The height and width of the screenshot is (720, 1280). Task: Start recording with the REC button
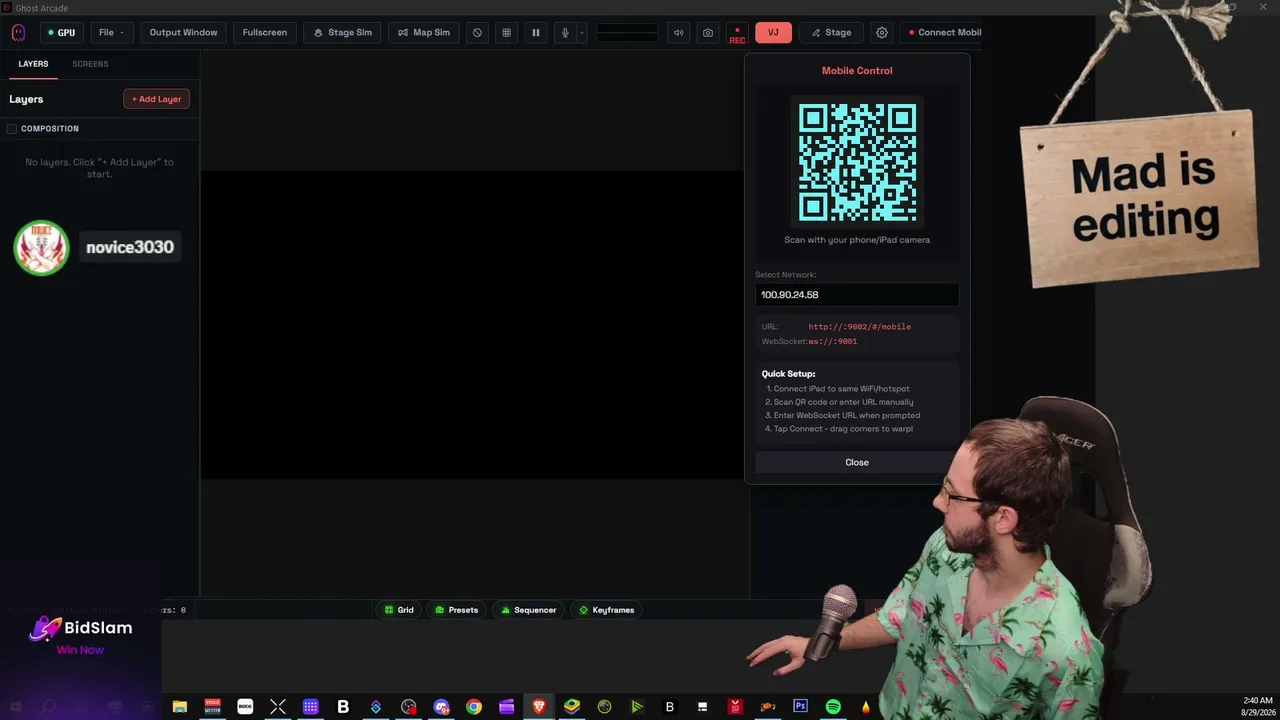pyautogui.click(x=737, y=34)
